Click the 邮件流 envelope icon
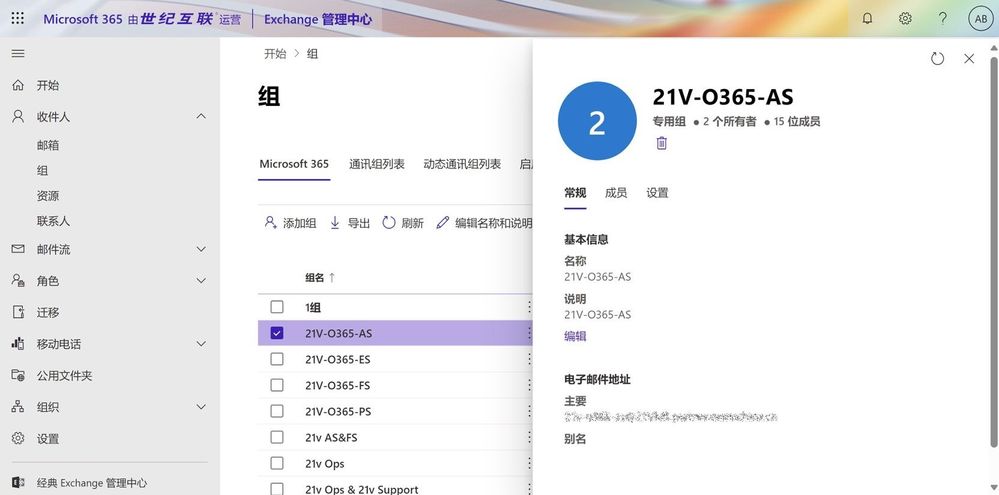The width and height of the screenshot is (999, 495). (18, 249)
